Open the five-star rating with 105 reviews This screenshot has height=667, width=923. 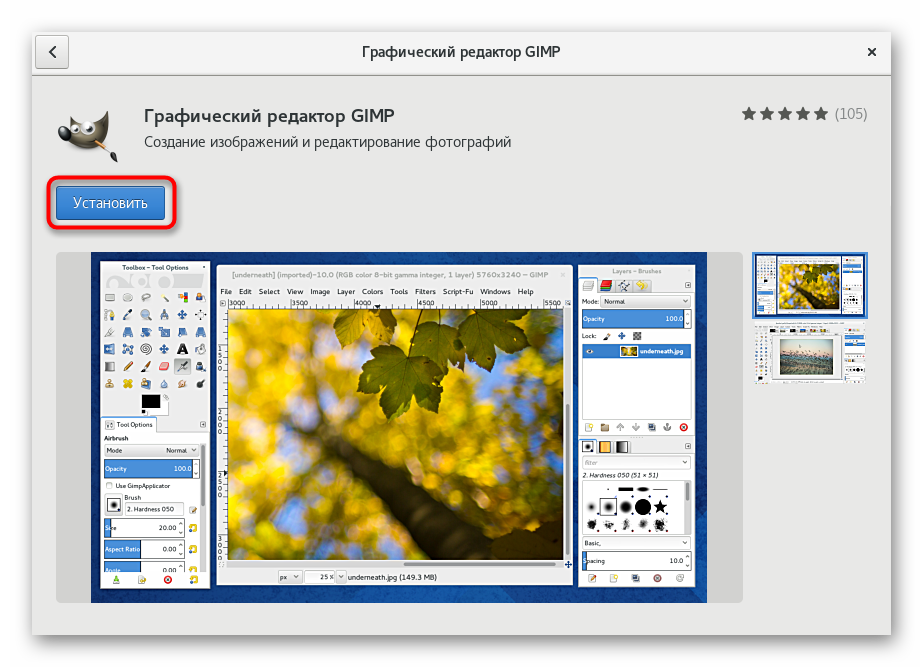(x=804, y=114)
